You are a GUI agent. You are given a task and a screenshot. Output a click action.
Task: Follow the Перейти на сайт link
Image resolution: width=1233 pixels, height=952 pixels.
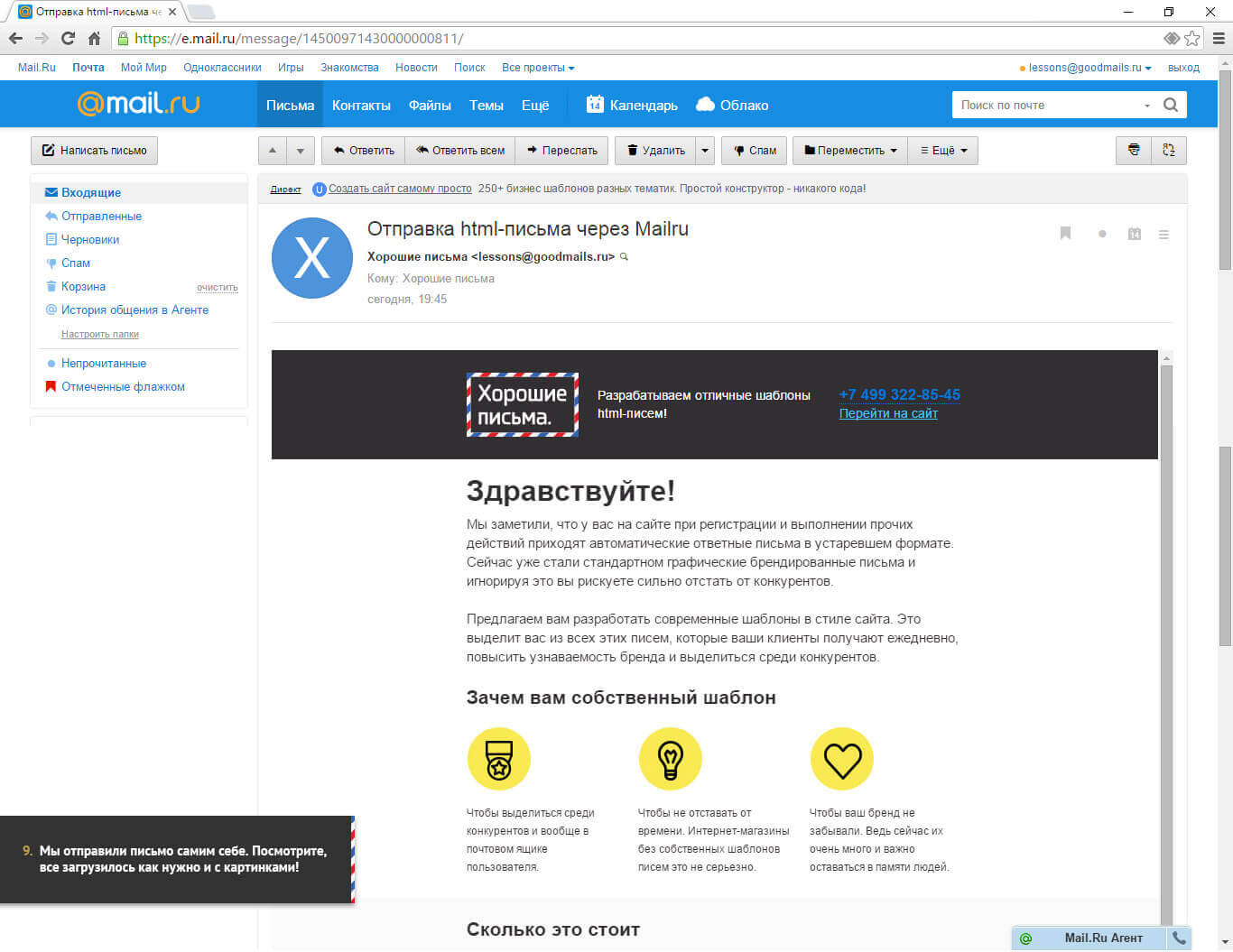click(x=888, y=413)
